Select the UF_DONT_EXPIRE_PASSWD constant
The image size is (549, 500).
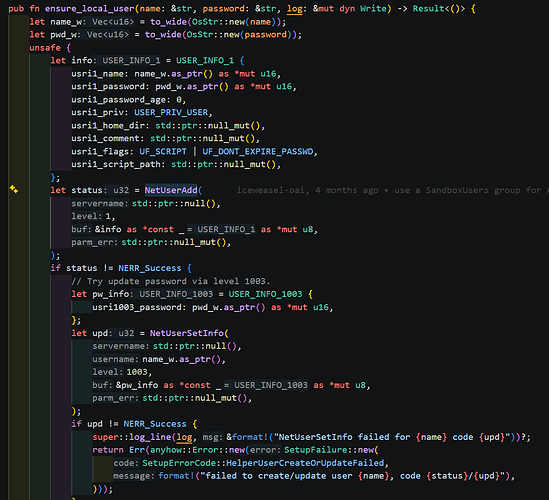click(x=257, y=152)
